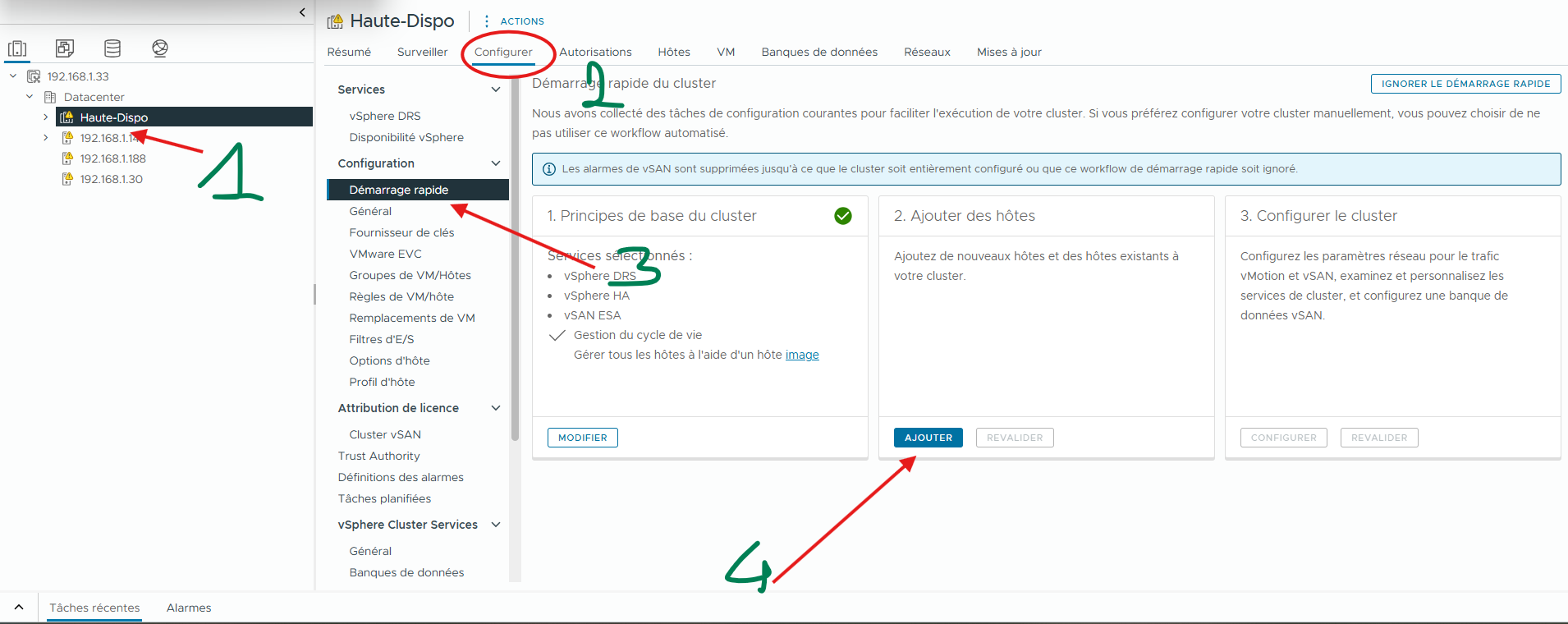The width and height of the screenshot is (1568, 624).
Task: Switch to the Résumé tab
Action: tap(349, 52)
